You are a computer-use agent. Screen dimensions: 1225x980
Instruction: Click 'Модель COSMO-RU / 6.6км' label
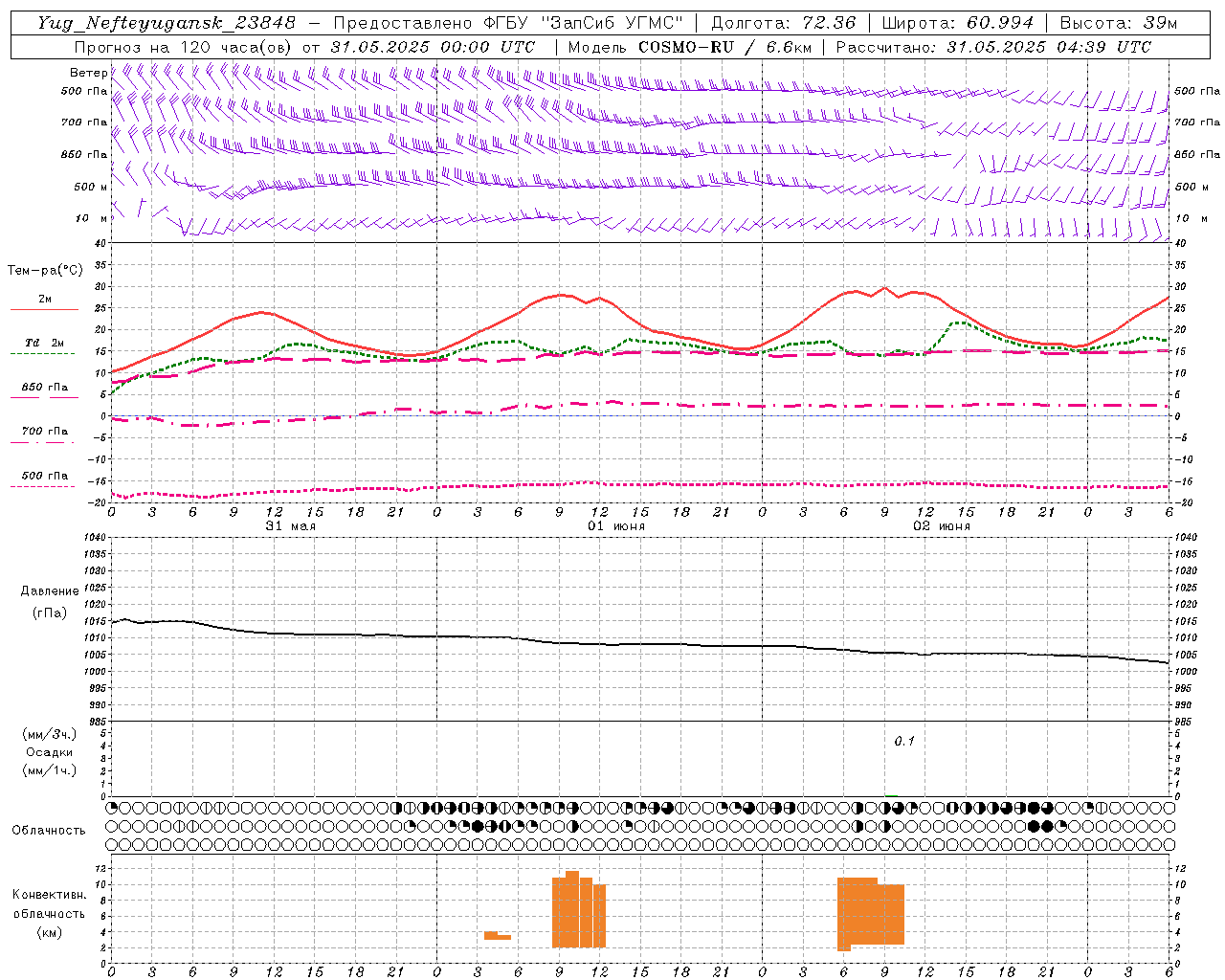pos(690,47)
